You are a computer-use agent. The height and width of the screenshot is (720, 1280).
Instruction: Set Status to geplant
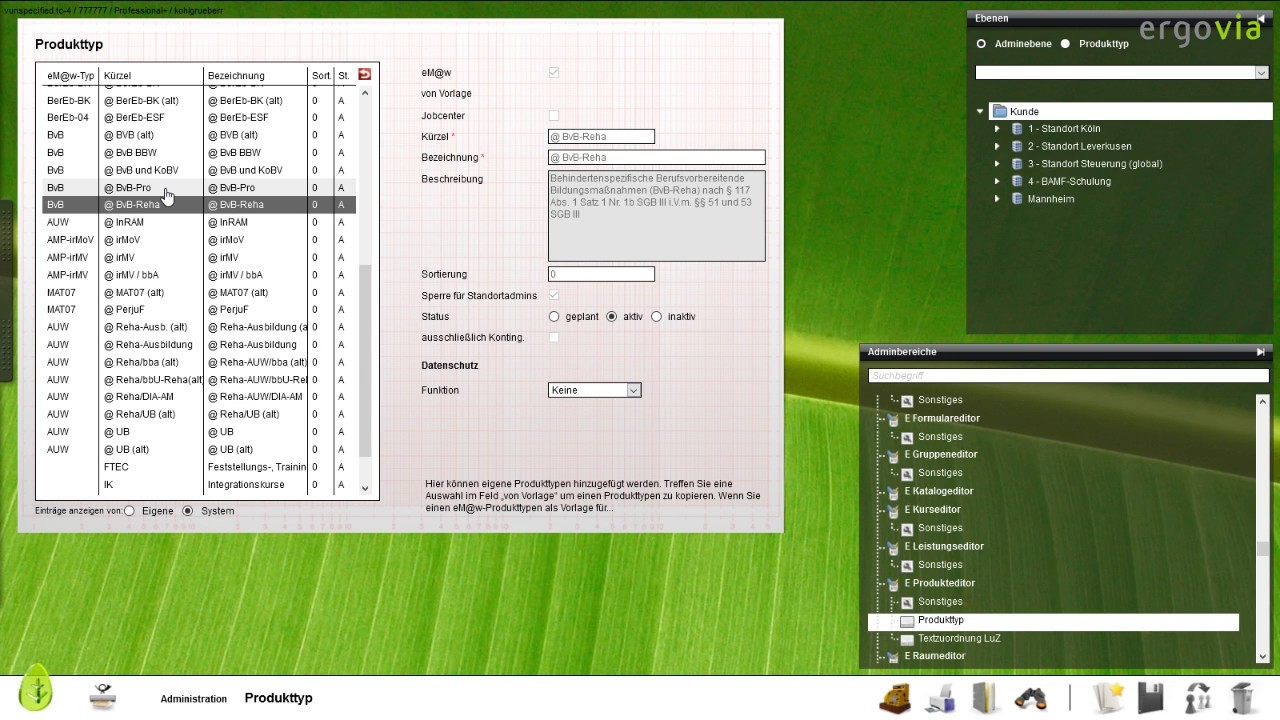tap(554, 317)
